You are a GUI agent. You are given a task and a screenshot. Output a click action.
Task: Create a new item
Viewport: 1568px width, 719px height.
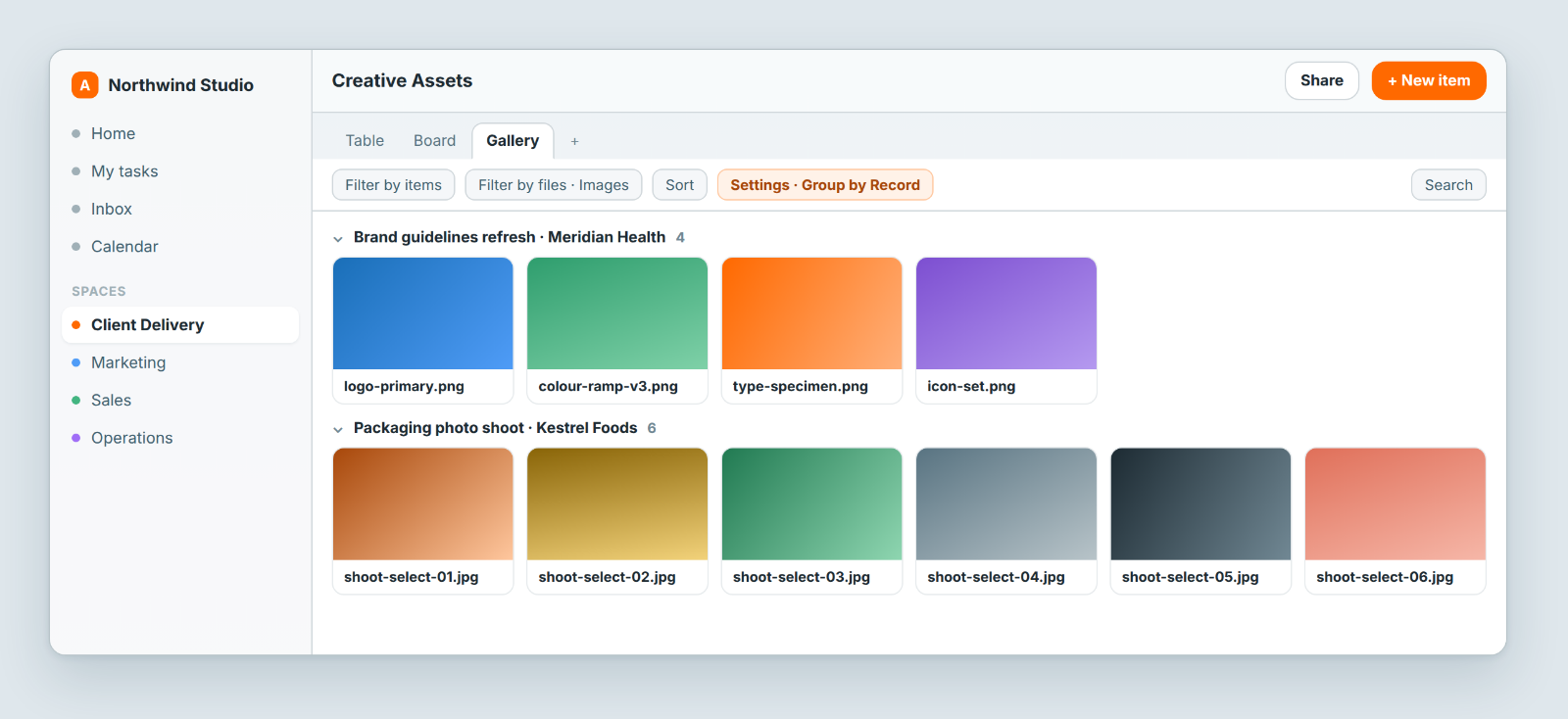(x=1429, y=80)
